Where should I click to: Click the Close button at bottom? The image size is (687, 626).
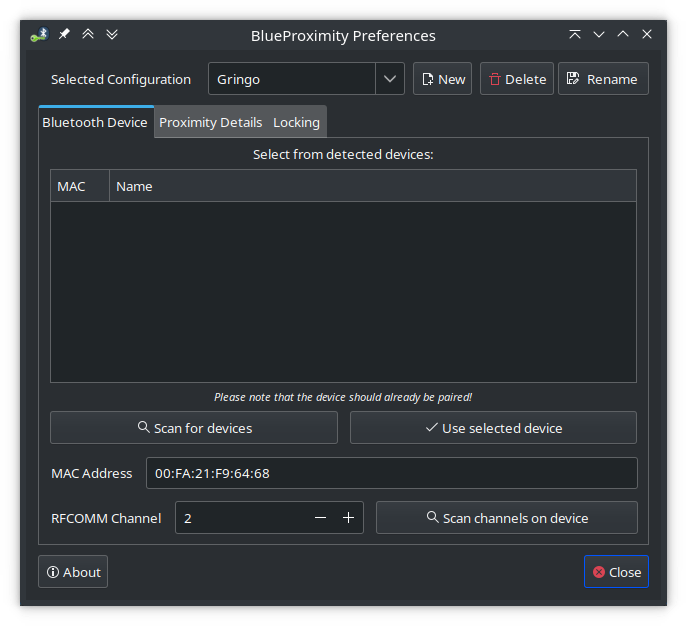pyautogui.click(x=616, y=572)
